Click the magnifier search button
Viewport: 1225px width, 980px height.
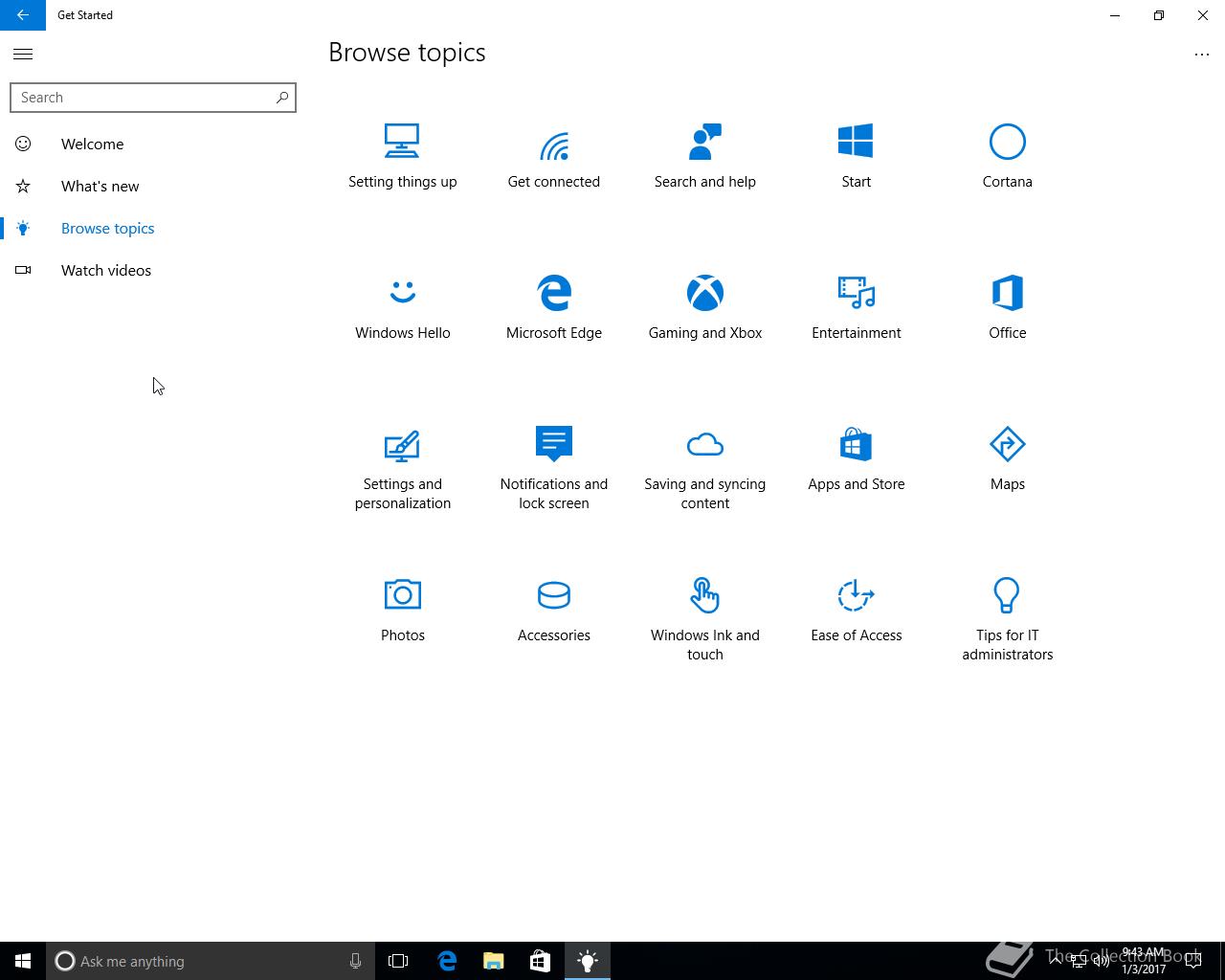point(282,98)
